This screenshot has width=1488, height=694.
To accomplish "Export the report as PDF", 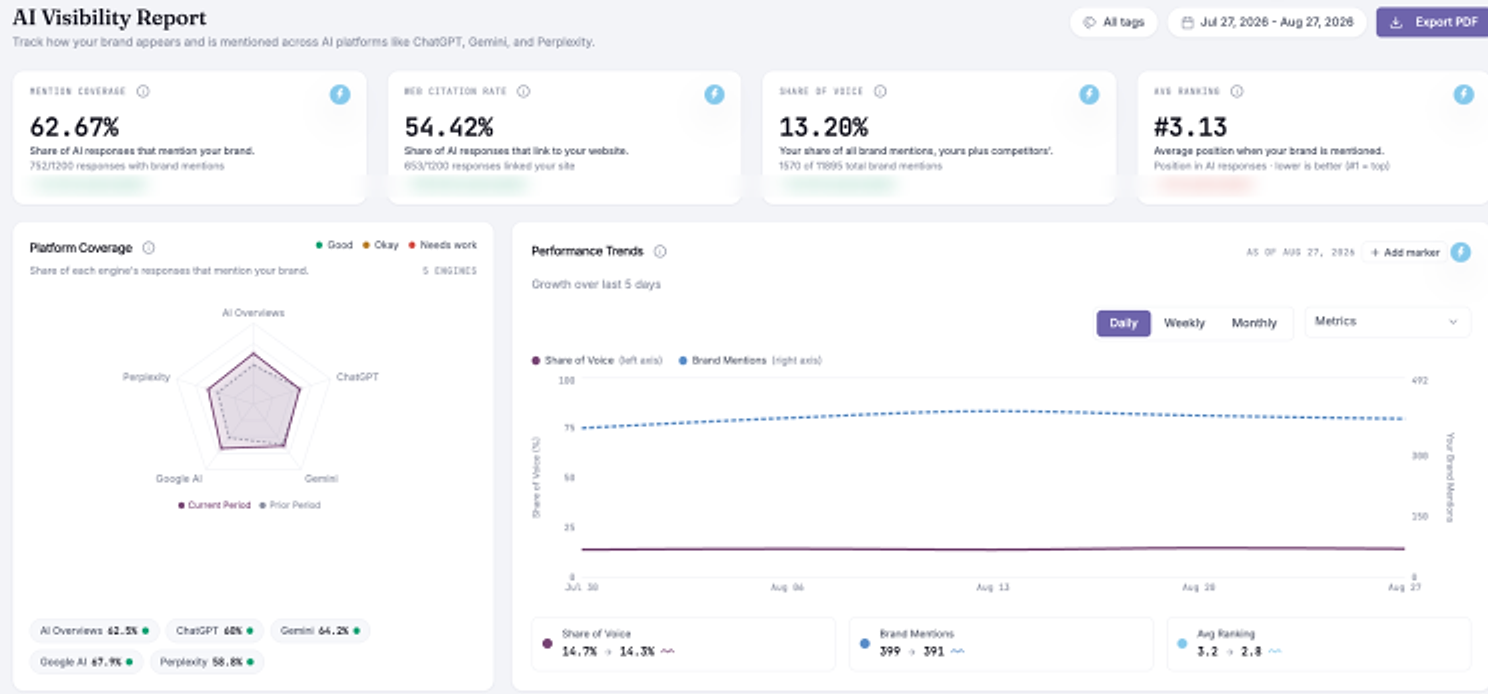I will coord(1432,22).
